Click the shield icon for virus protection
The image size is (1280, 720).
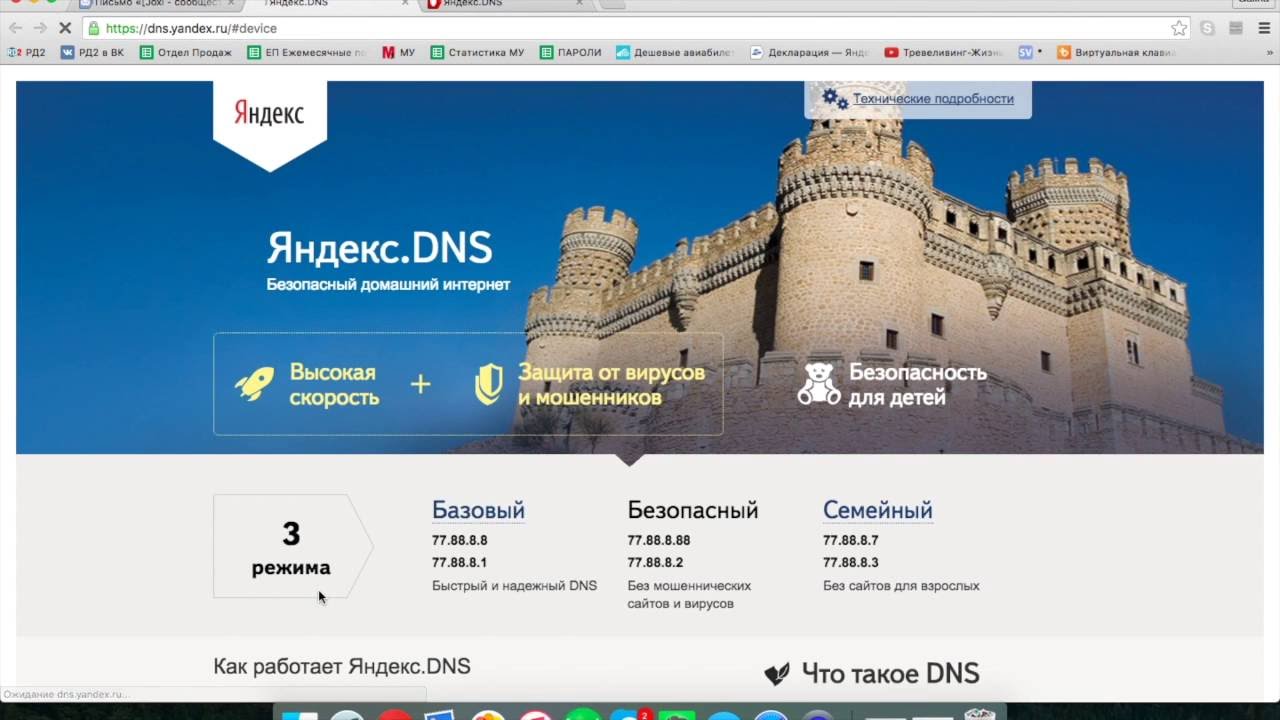(x=488, y=384)
